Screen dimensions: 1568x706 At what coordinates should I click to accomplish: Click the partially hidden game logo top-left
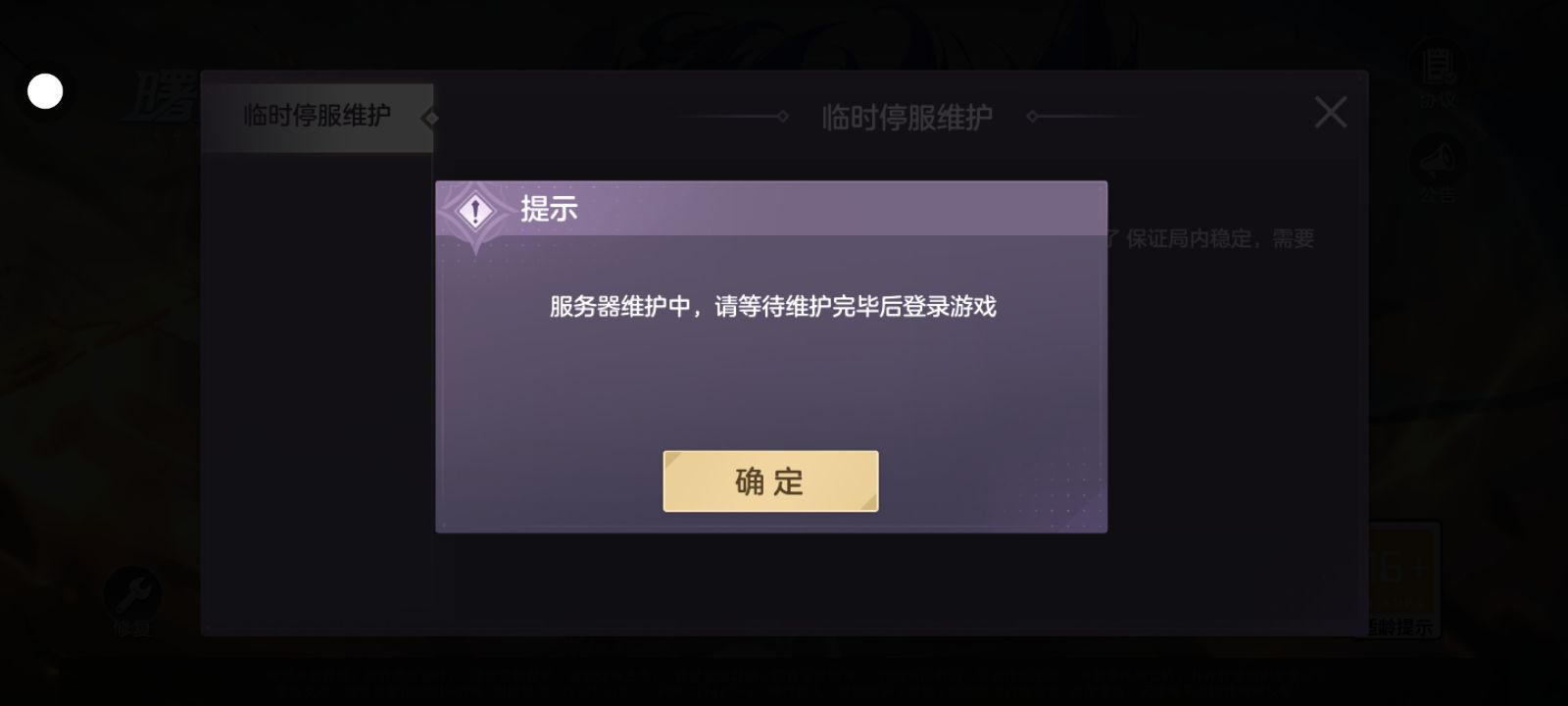click(162, 98)
